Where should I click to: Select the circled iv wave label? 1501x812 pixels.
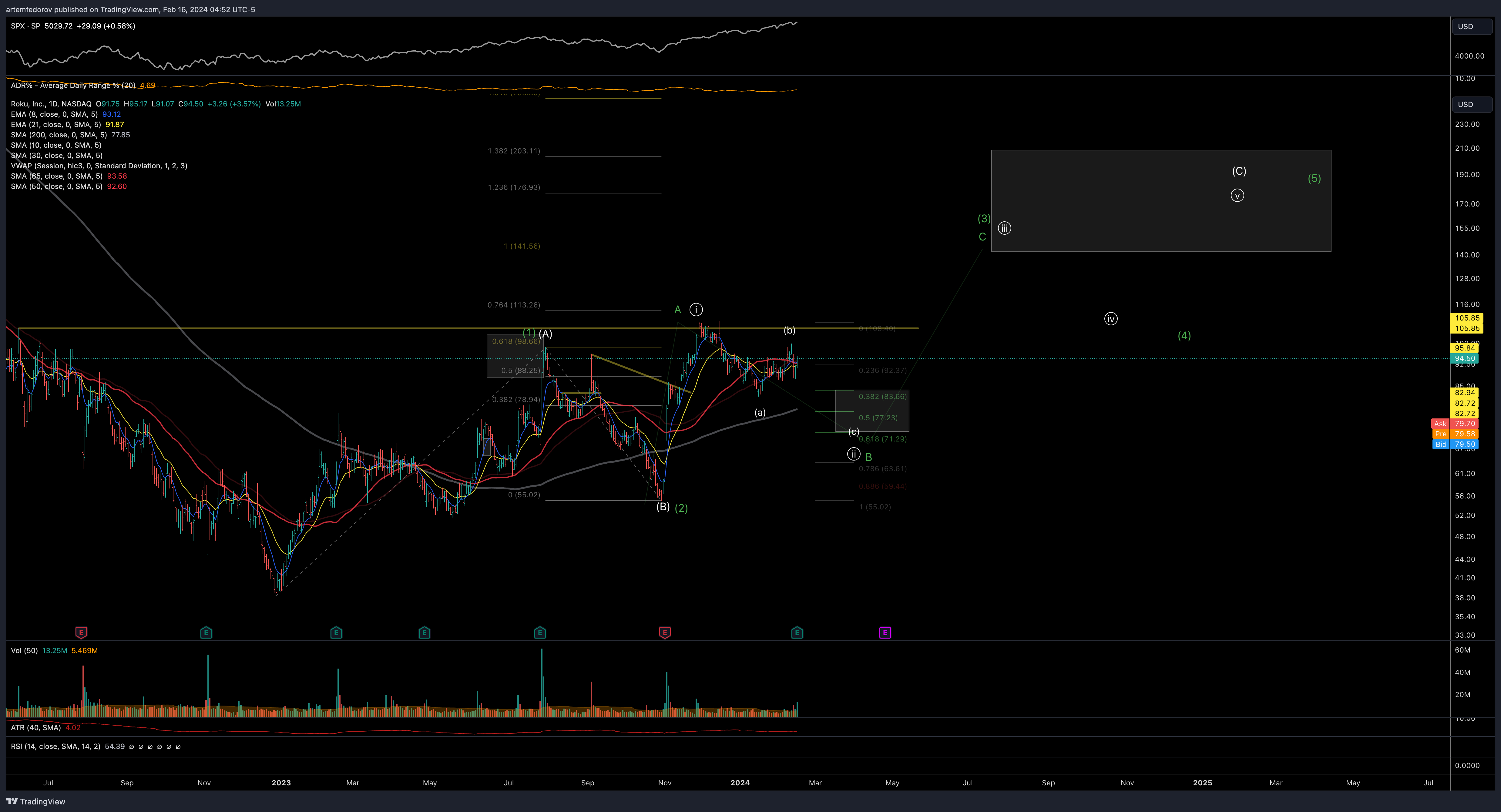click(x=1111, y=319)
